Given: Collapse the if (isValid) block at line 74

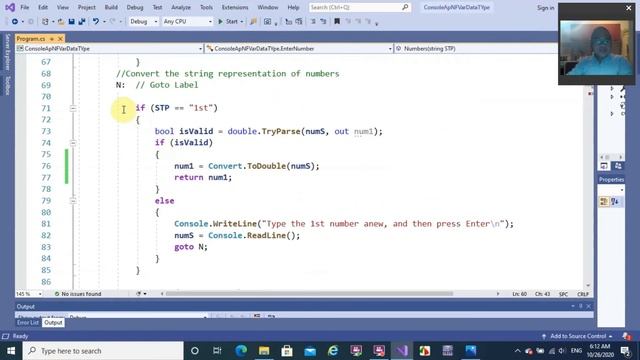Looking at the screenshot, I should pyautogui.click(x=73, y=143).
